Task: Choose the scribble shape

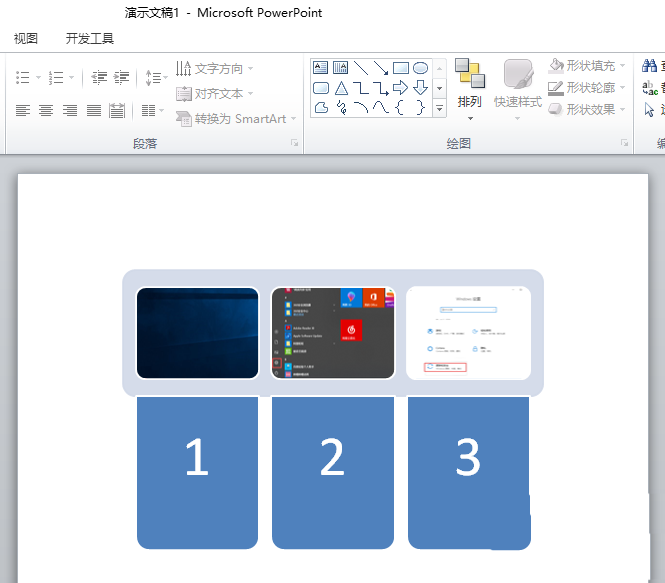Action: 341,108
